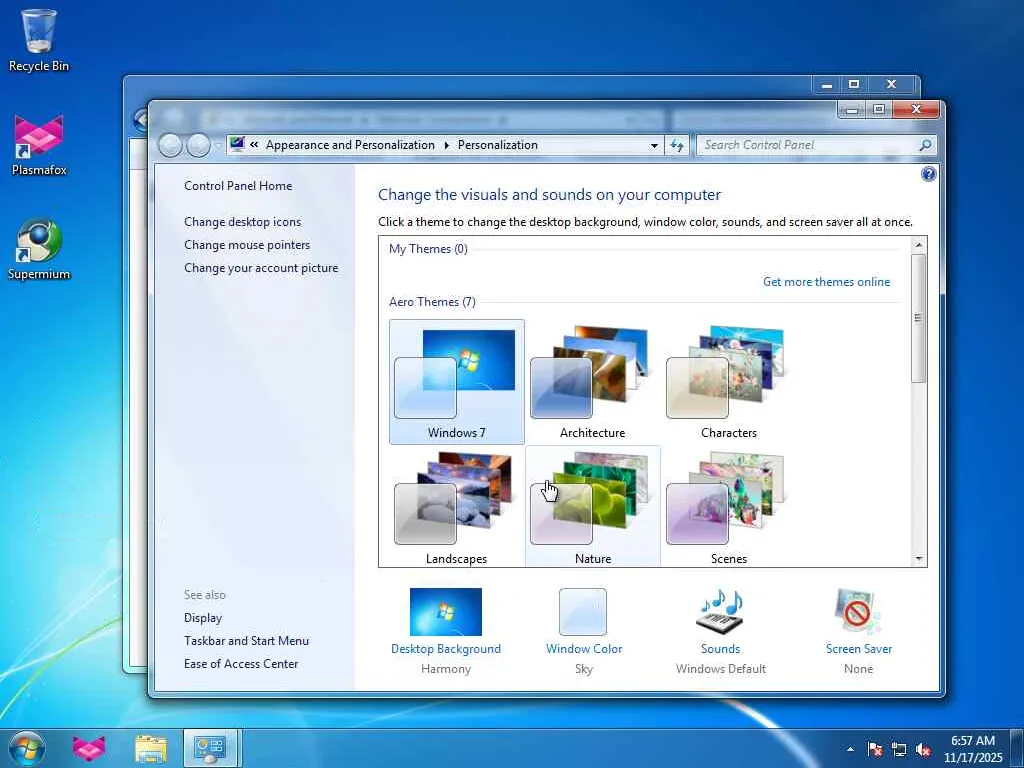
Task: Open Change mouse pointers
Action: 247,245
